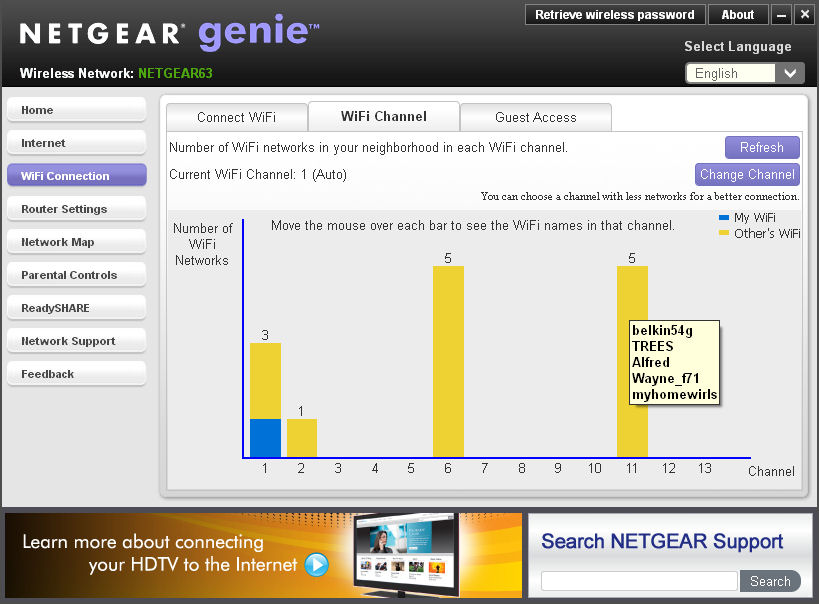
Task: Click 'Alfred' in the tooltip list
Action: tap(651, 362)
